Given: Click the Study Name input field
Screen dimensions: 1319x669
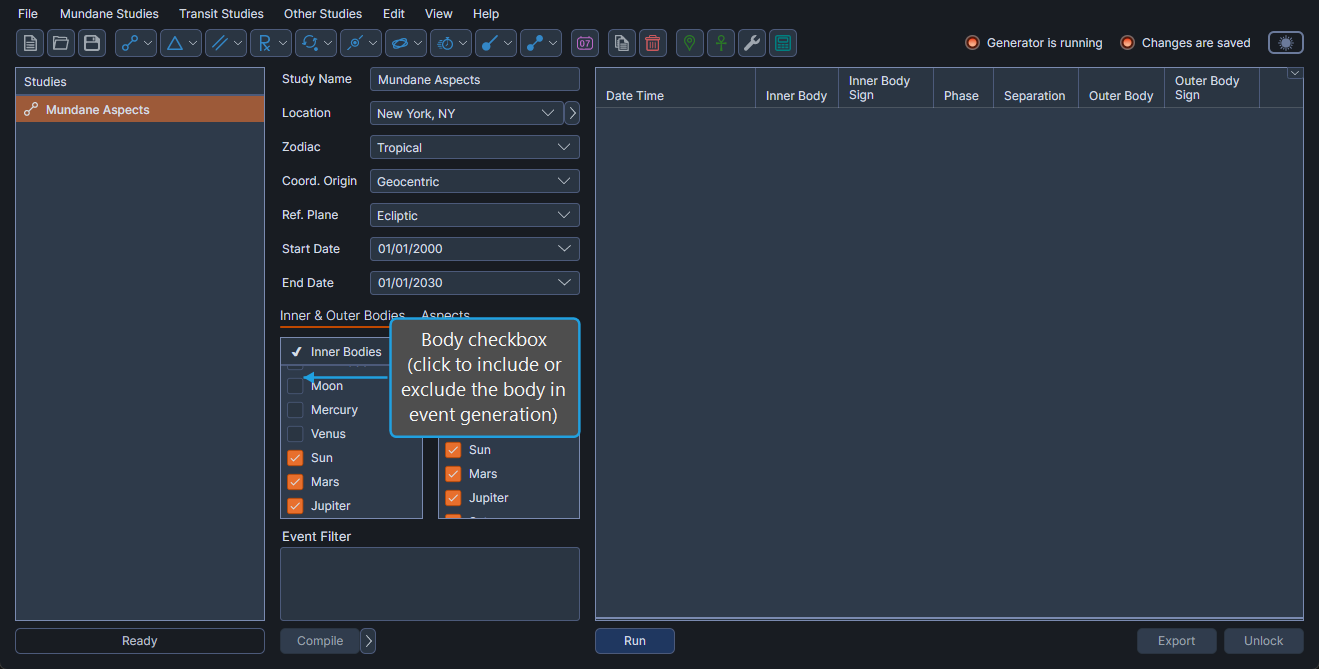Looking at the screenshot, I should coord(475,79).
